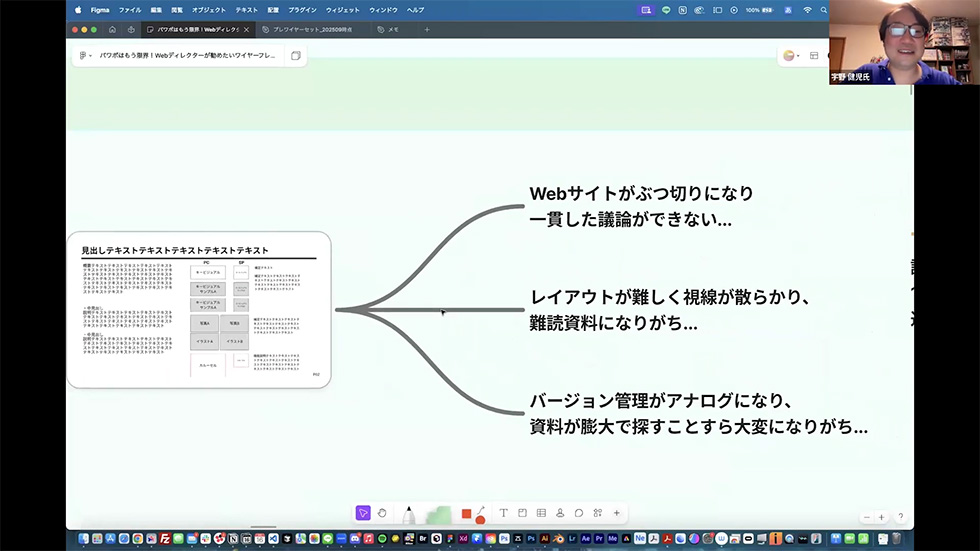Pick the marker pen drawing tool
This screenshot has width=980, height=551.
coord(409,514)
